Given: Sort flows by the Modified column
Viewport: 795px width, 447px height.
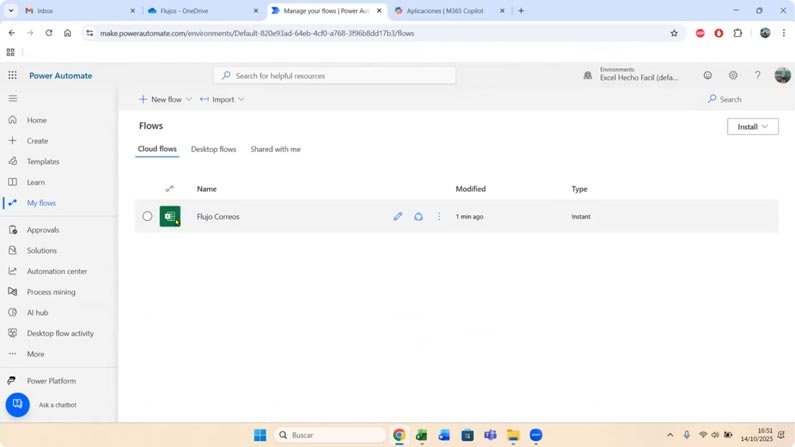Looking at the screenshot, I should point(471,189).
